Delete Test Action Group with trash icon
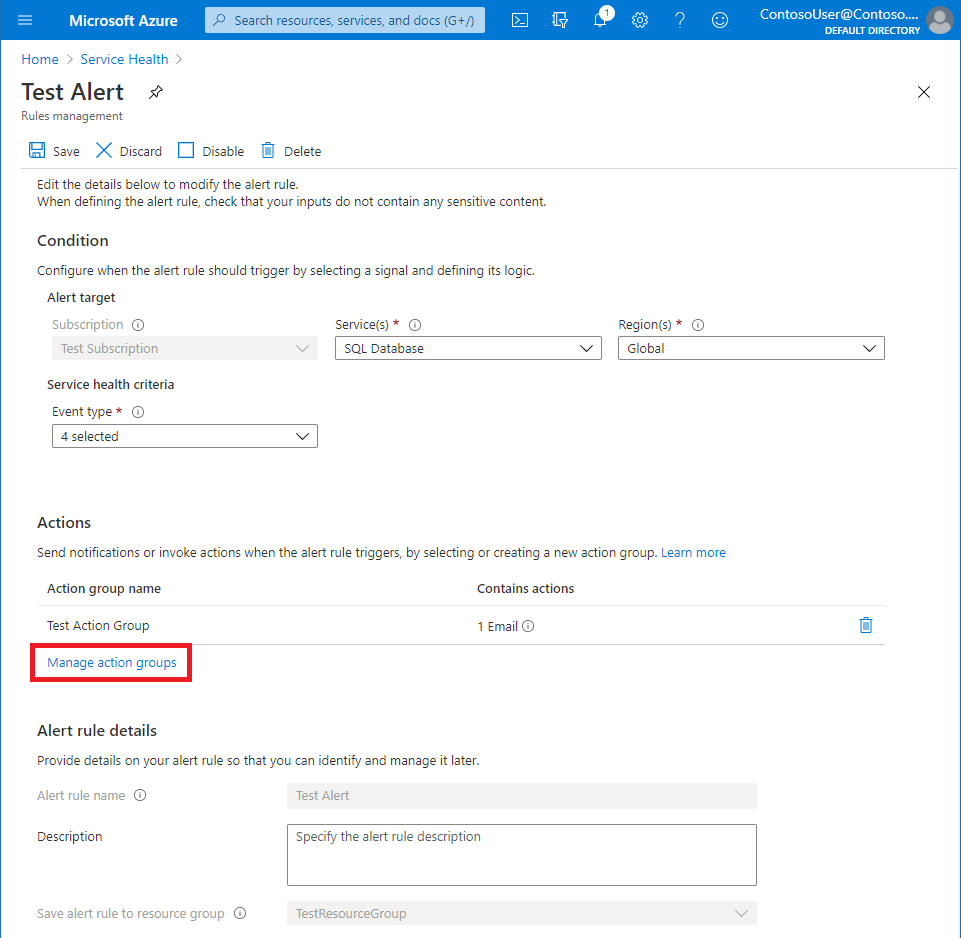Image resolution: width=961 pixels, height=938 pixels. click(866, 624)
